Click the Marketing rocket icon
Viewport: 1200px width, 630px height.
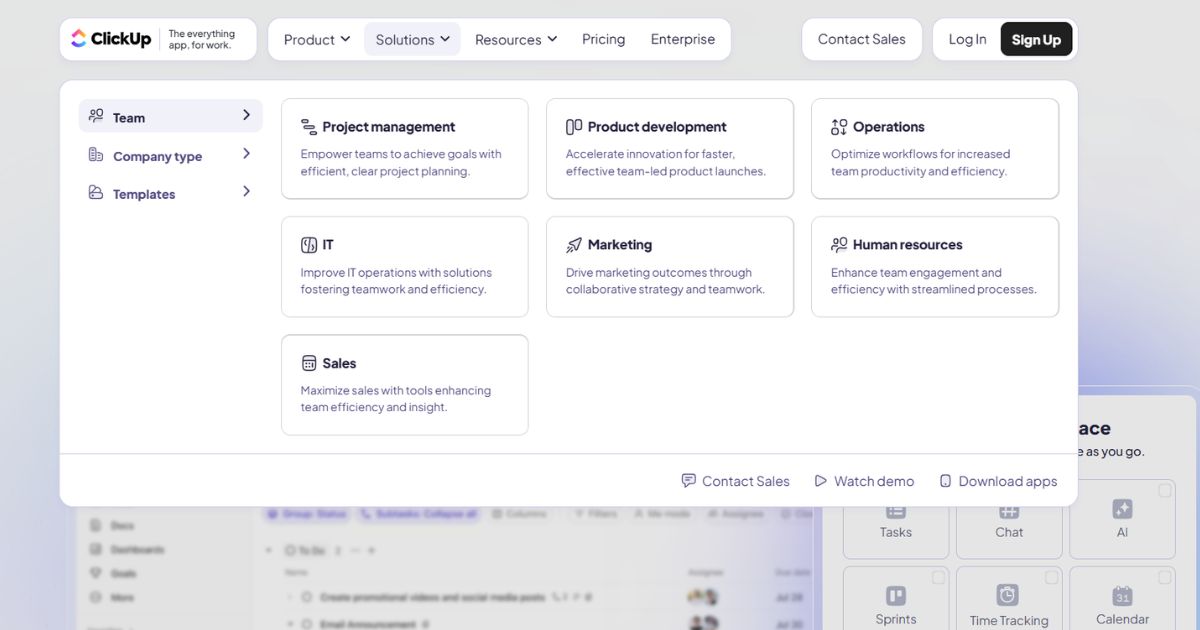[574, 245]
